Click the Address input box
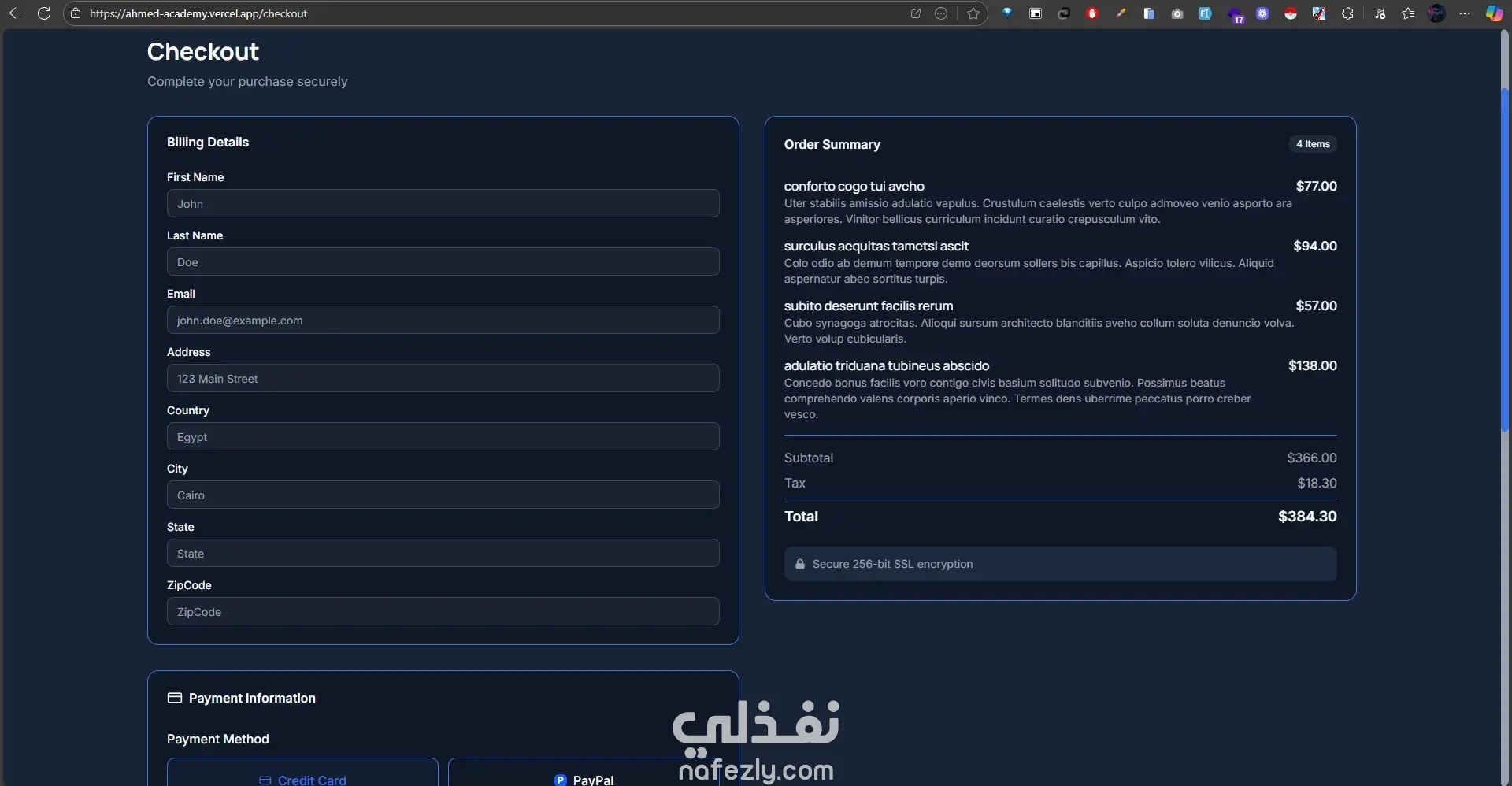This screenshot has width=1512, height=786. pyautogui.click(x=443, y=378)
